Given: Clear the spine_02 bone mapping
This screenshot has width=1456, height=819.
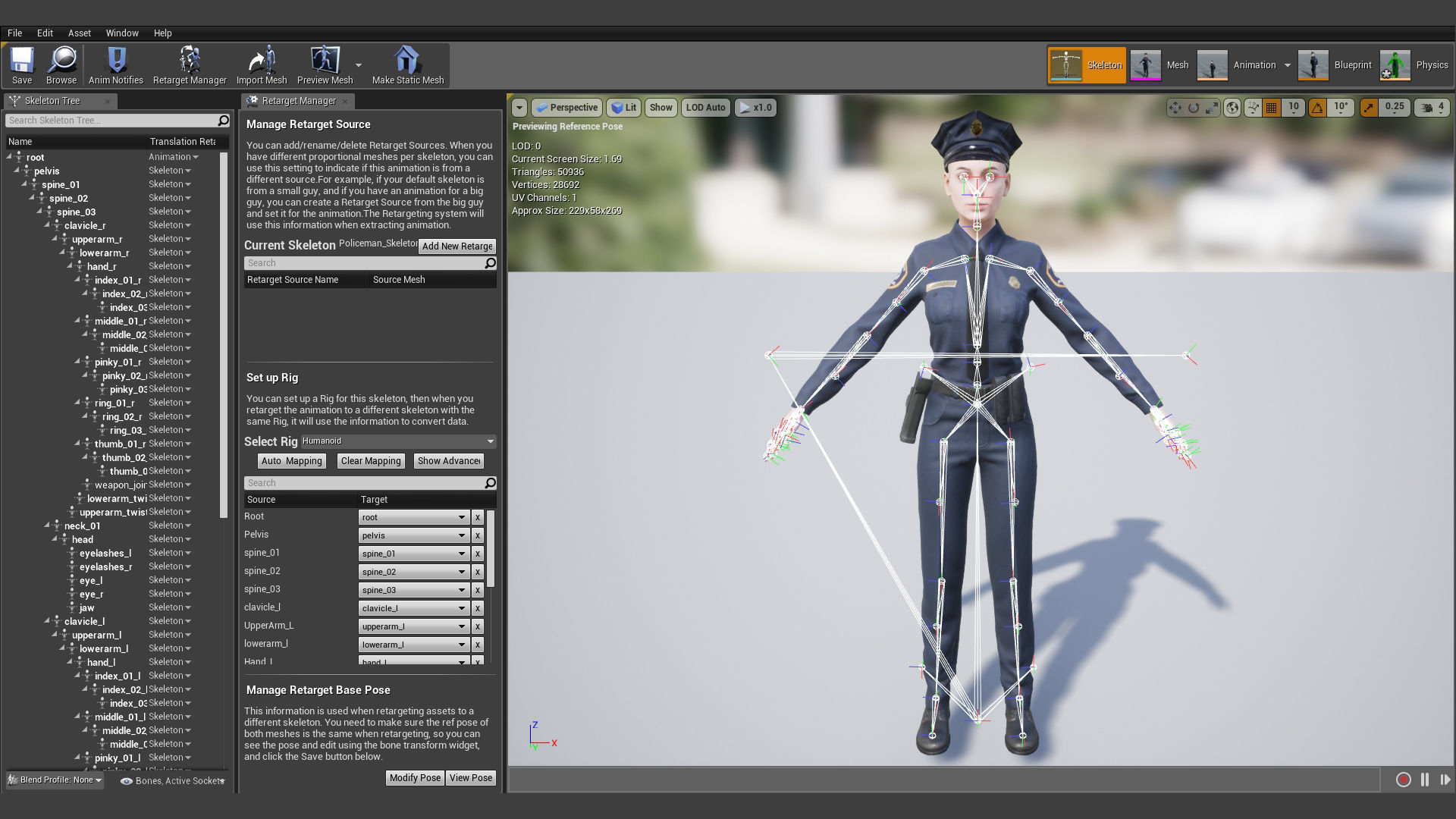Looking at the screenshot, I should tap(478, 572).
